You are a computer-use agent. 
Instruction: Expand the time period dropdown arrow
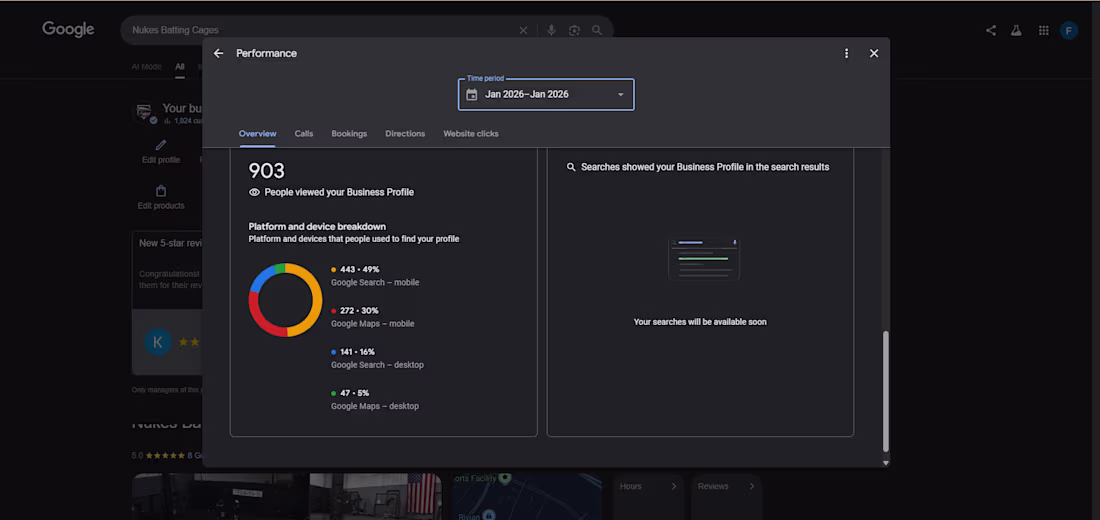coord(620,95)
